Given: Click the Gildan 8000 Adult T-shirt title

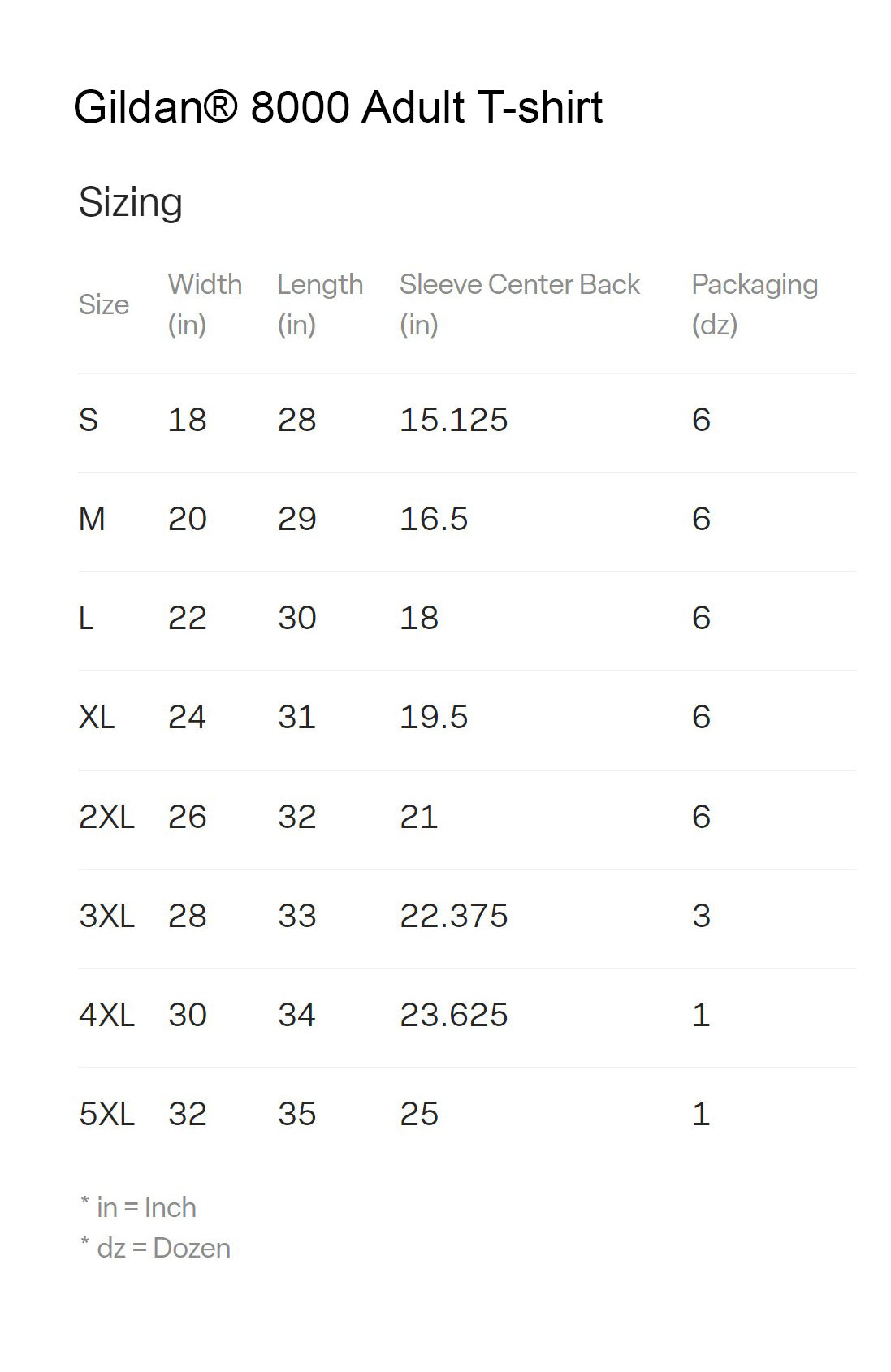Looking at the screenshot, I should tap(337, 107).
